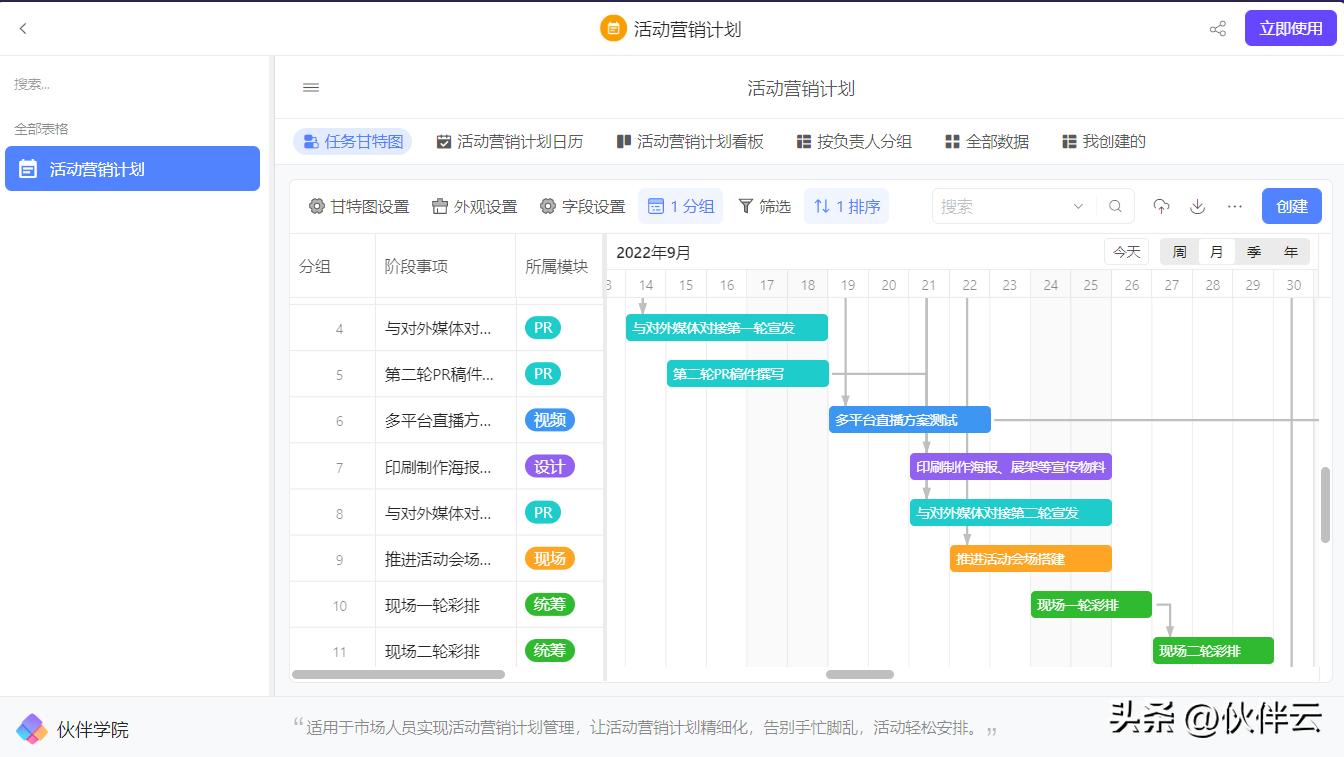Open the 外观设置 appearance settings

(x=474, y=206)
